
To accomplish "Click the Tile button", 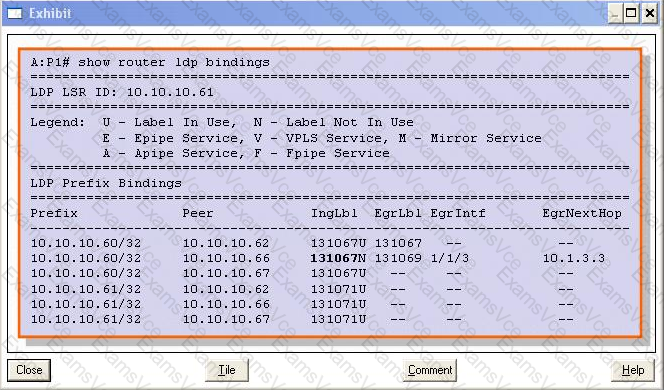I will [x=227, y=370].
